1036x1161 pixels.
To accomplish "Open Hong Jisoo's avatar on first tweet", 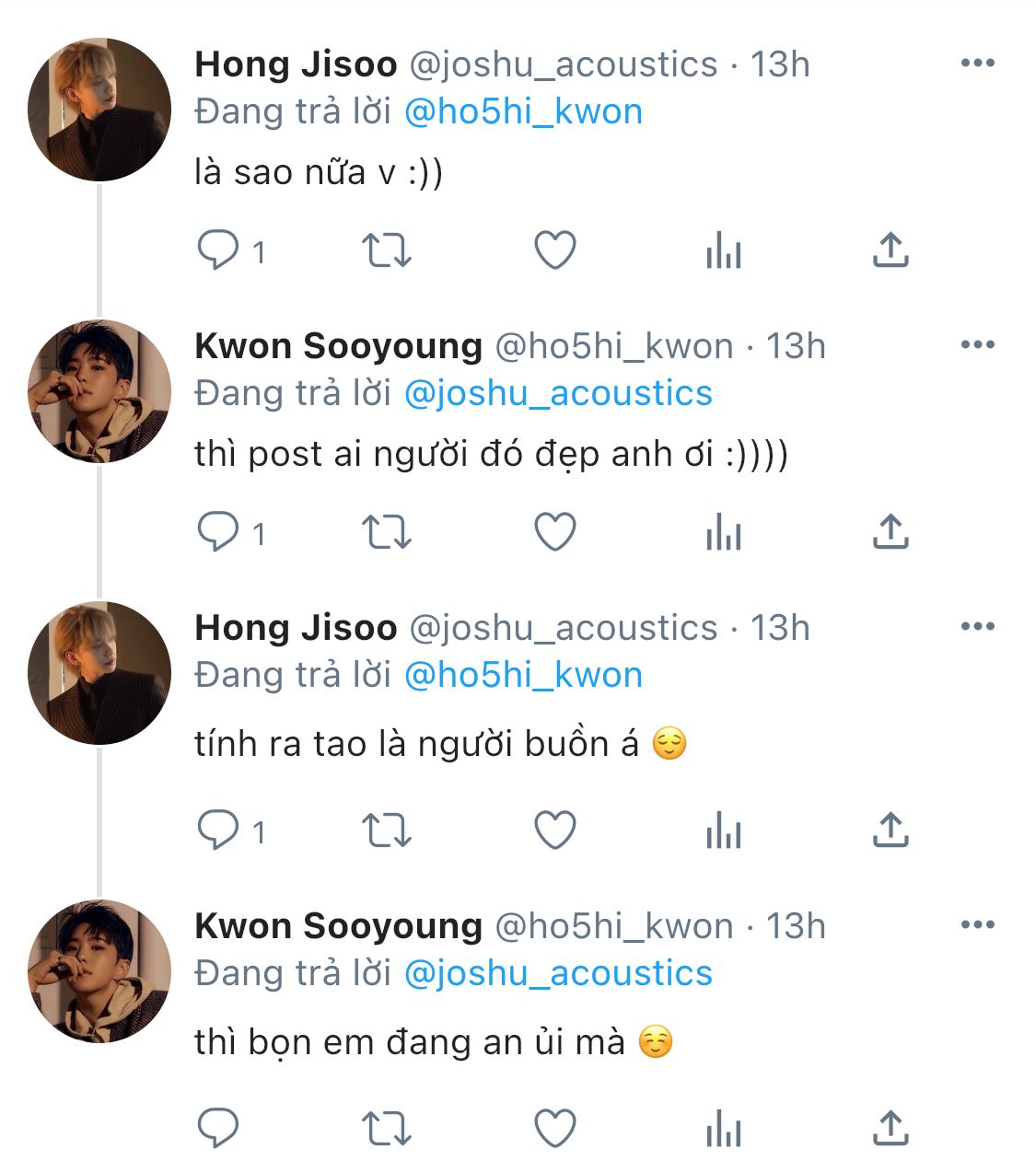I will [x=99, y=110].
